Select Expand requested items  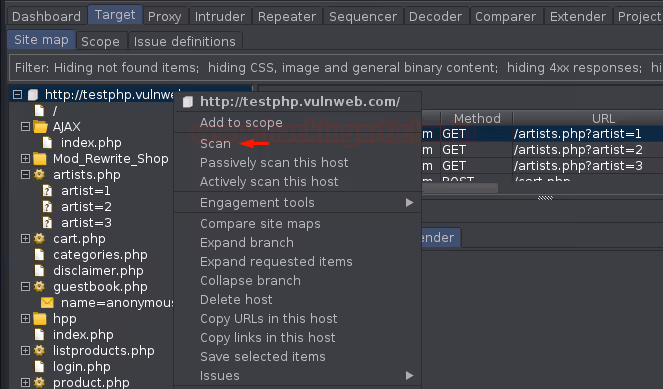click(x=298, y=262)
